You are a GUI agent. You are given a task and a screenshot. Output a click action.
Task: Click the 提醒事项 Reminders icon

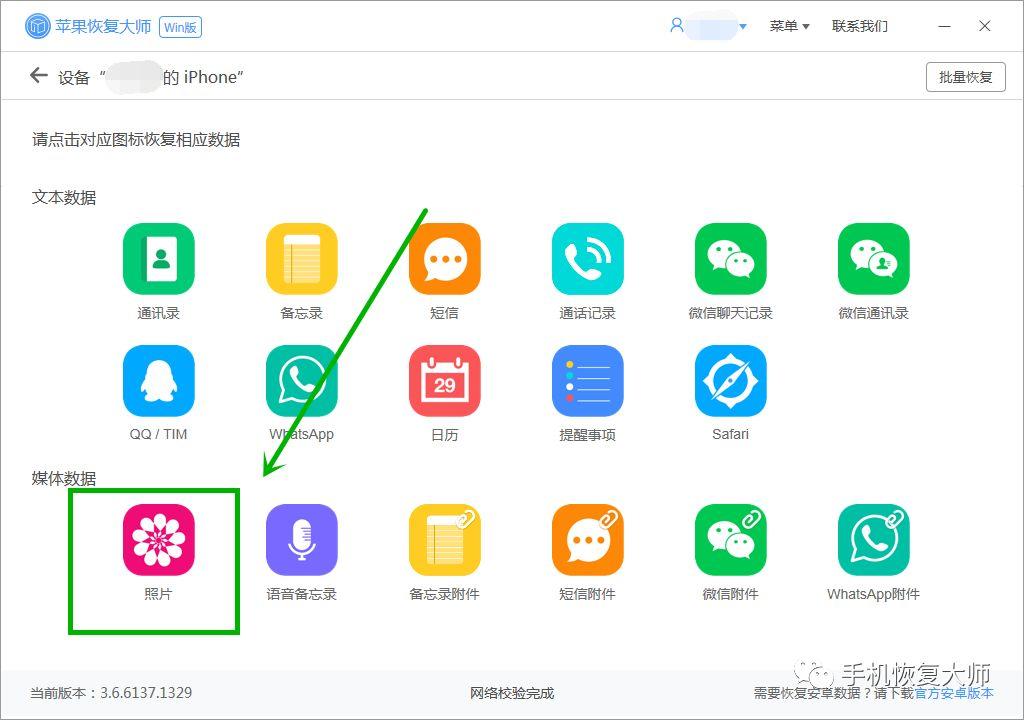click(587, 379)
